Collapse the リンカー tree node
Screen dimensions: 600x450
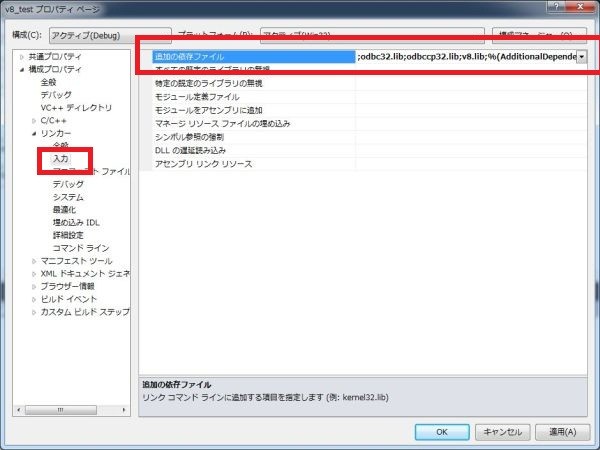click(34, 133)
